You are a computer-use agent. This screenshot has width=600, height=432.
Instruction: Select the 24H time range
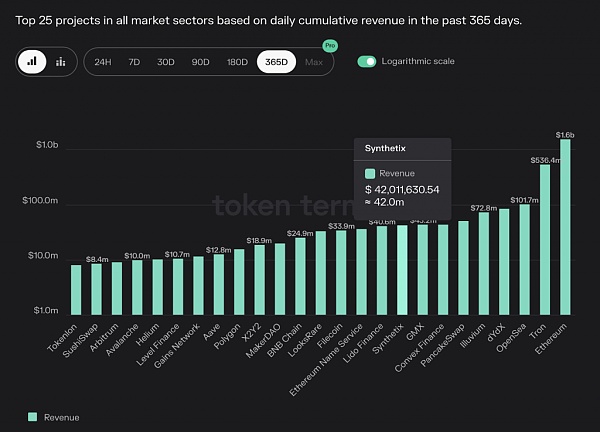(x=103, y=62)
